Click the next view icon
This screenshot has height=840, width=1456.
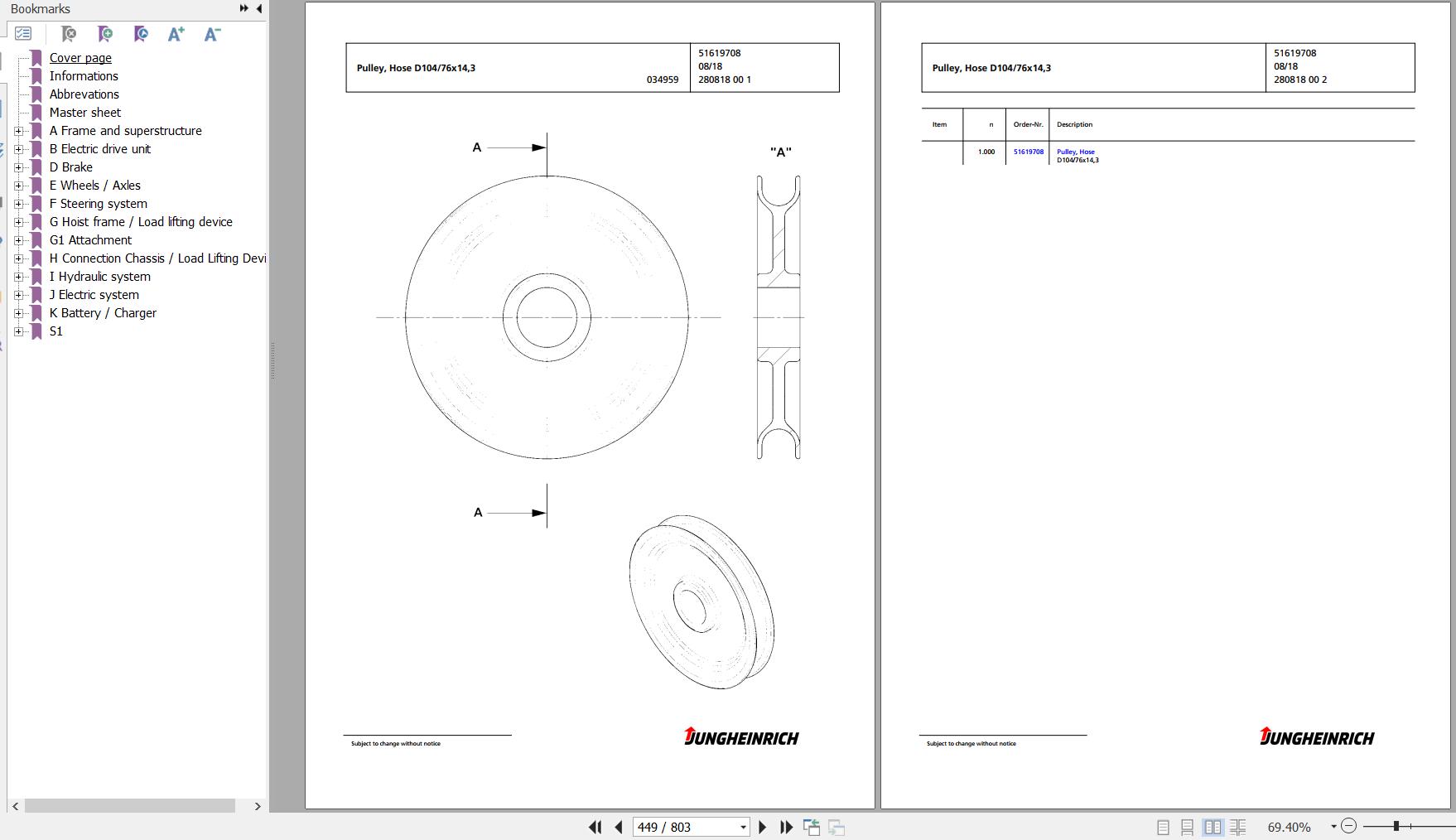pos(836,827)
